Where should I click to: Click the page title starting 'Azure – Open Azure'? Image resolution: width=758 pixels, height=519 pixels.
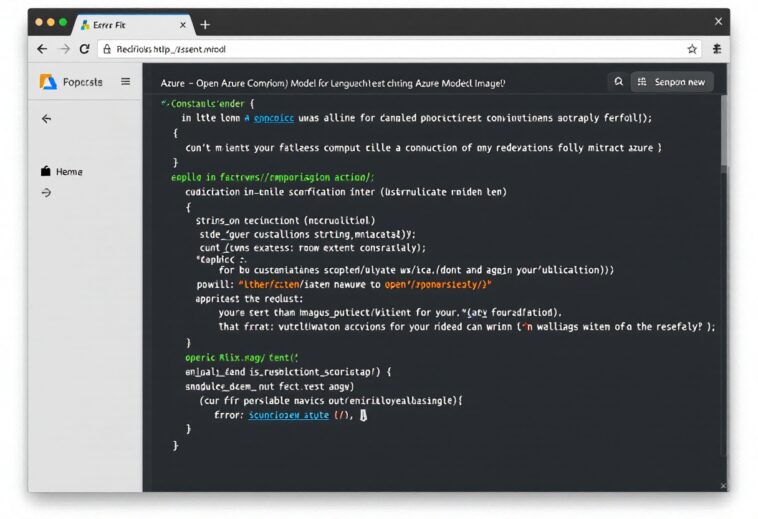tap(333, 83)
